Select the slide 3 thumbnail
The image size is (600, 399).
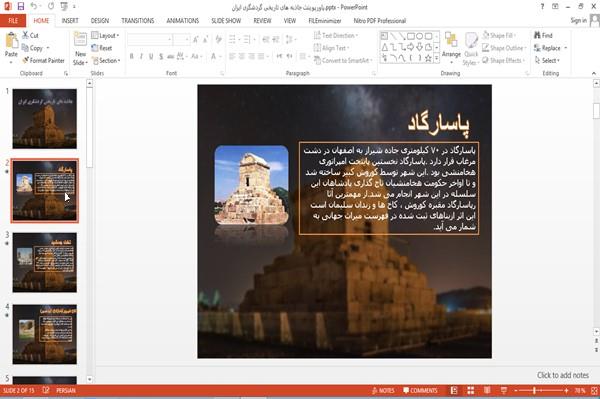coord(44,262)
